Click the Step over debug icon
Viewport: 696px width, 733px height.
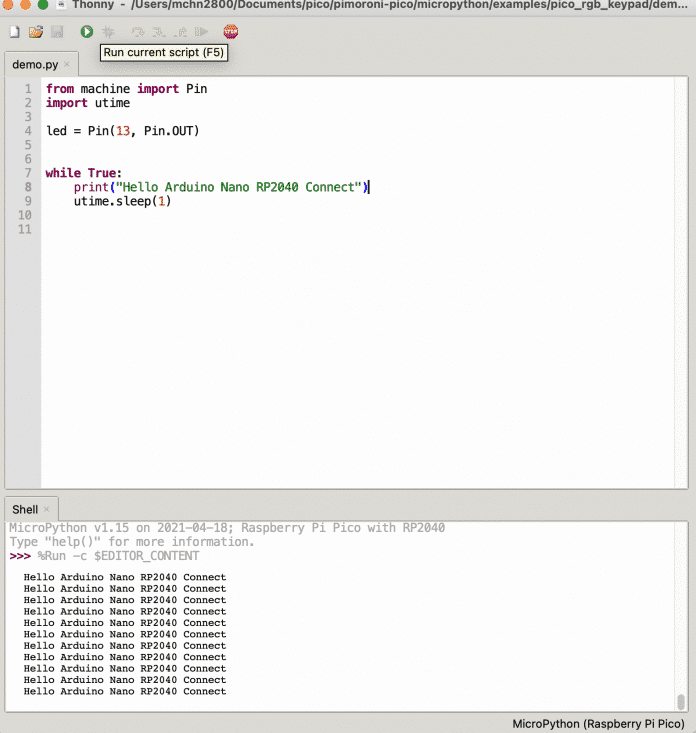137,32
